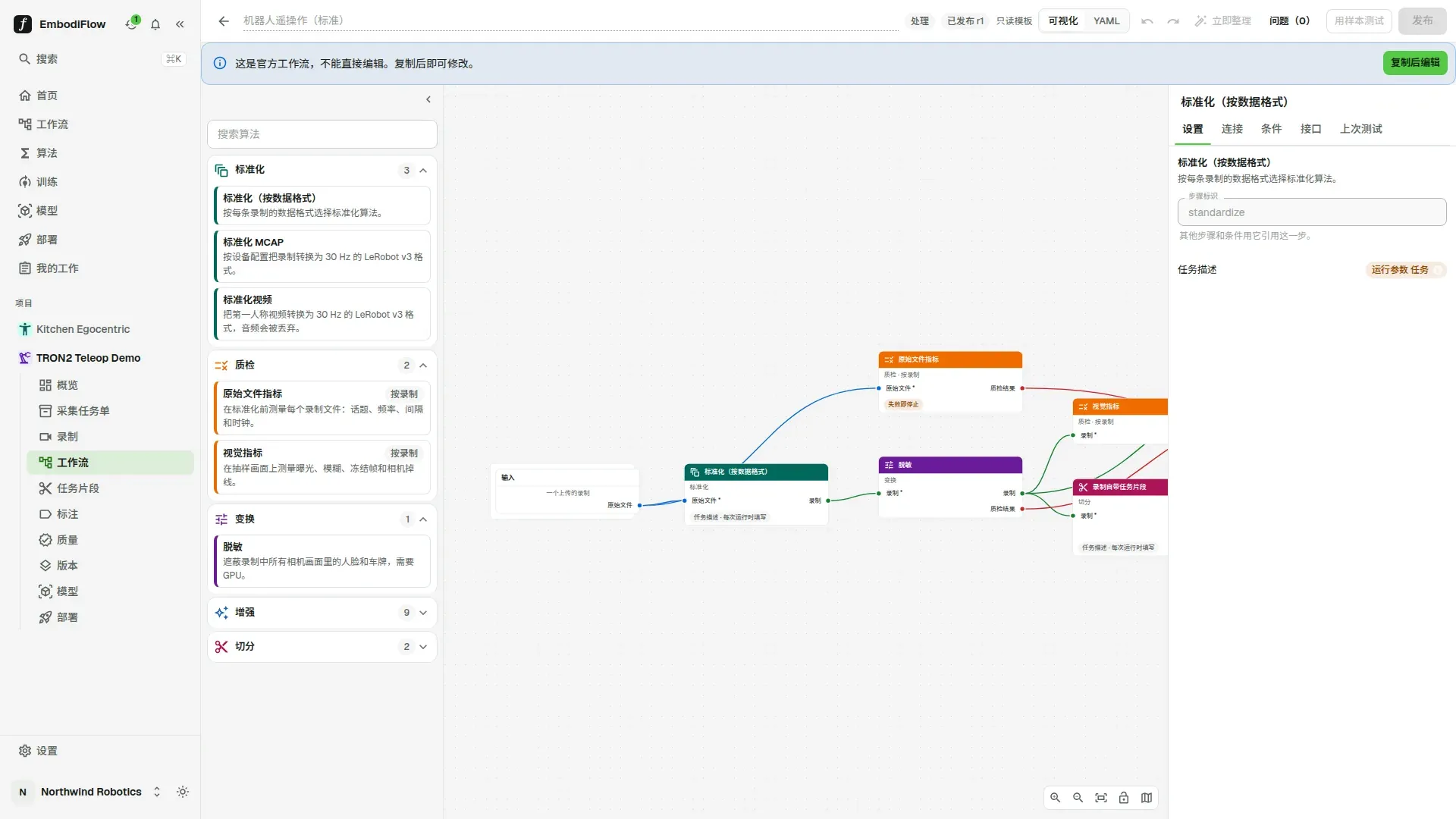Click the 复制后编辑 green button
Viewport: 1456px width, 819px height.
click(1415, 63)
